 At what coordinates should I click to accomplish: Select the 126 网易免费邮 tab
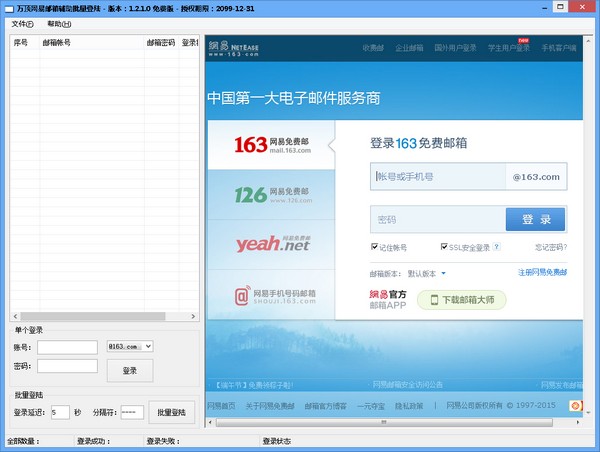pyautogui.click(x=272, y=195)
